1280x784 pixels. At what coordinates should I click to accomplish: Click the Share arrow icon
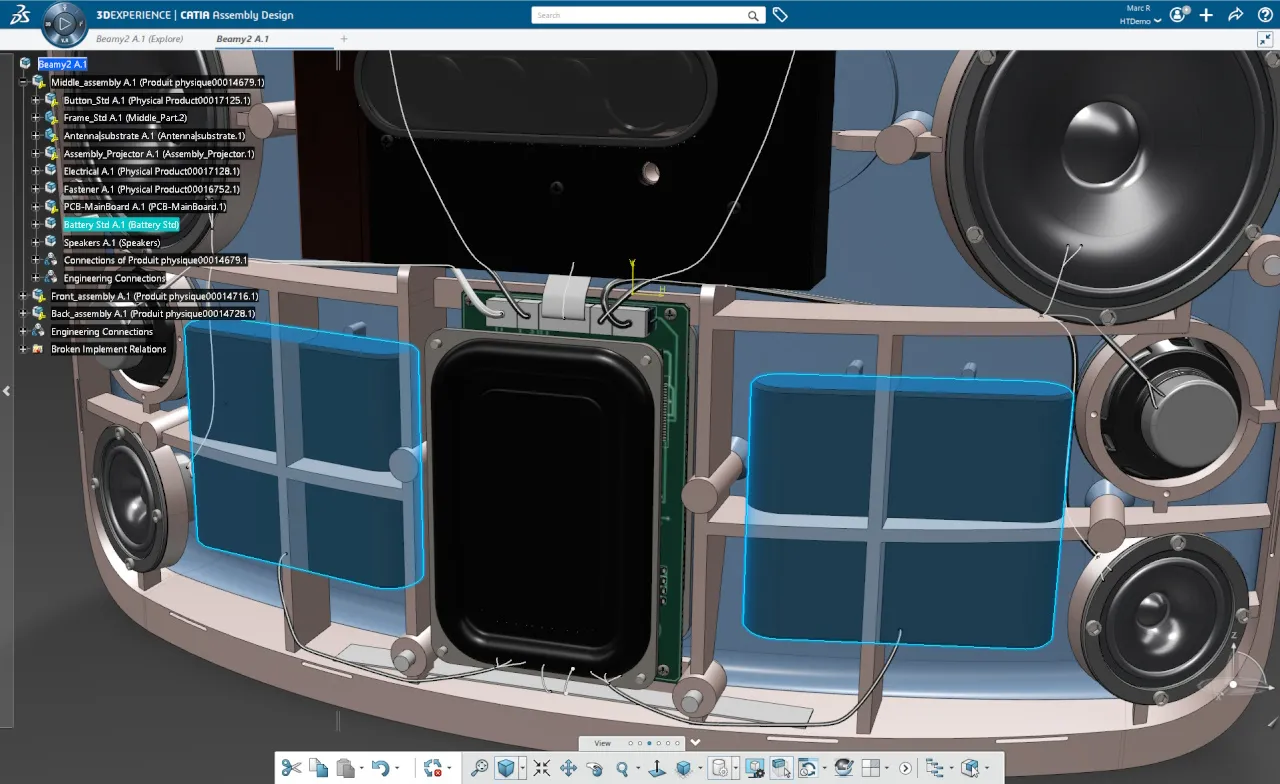click(x=1235, y=15)
